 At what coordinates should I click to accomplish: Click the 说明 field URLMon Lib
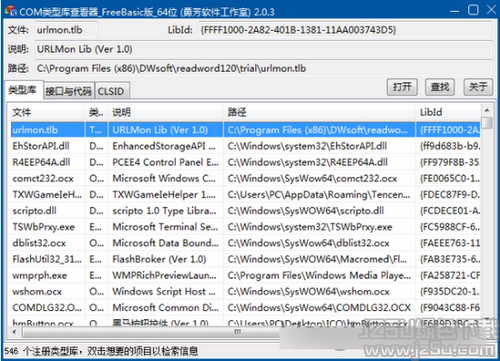(x=263, y=49)
